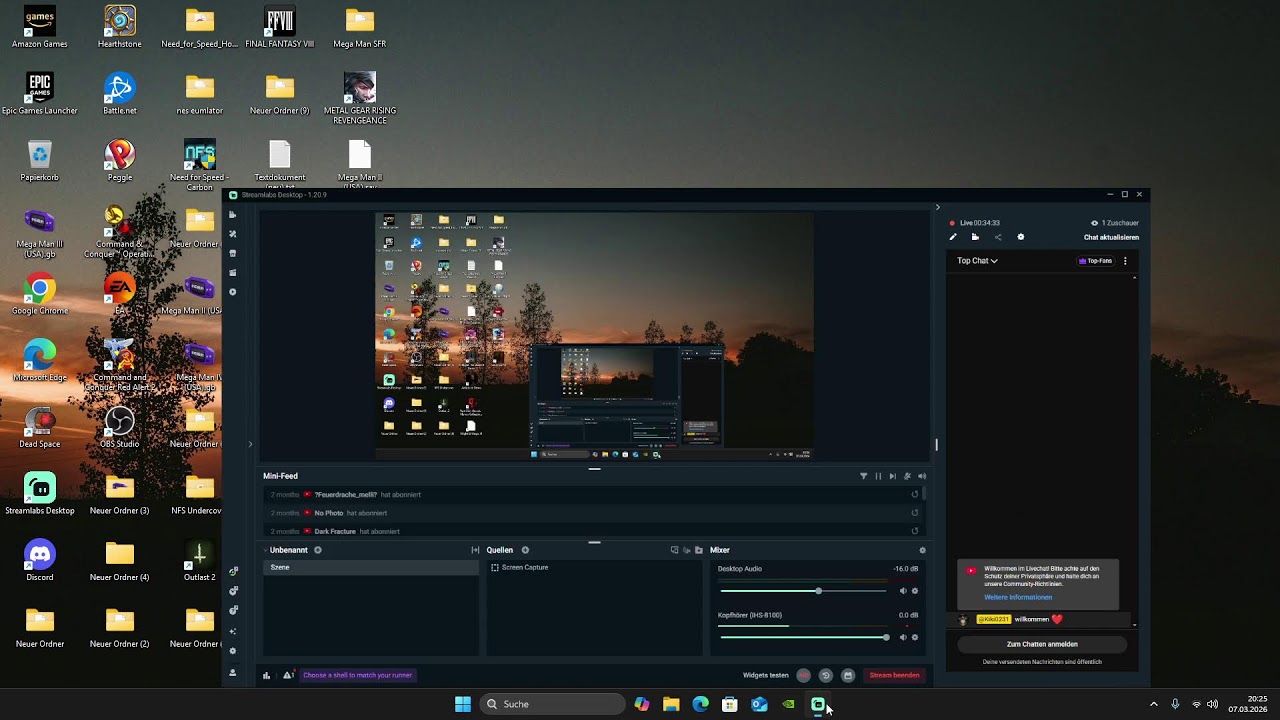
Task: Toggle mute event sounds in Mini-Feed
Action: pos(907,476)
